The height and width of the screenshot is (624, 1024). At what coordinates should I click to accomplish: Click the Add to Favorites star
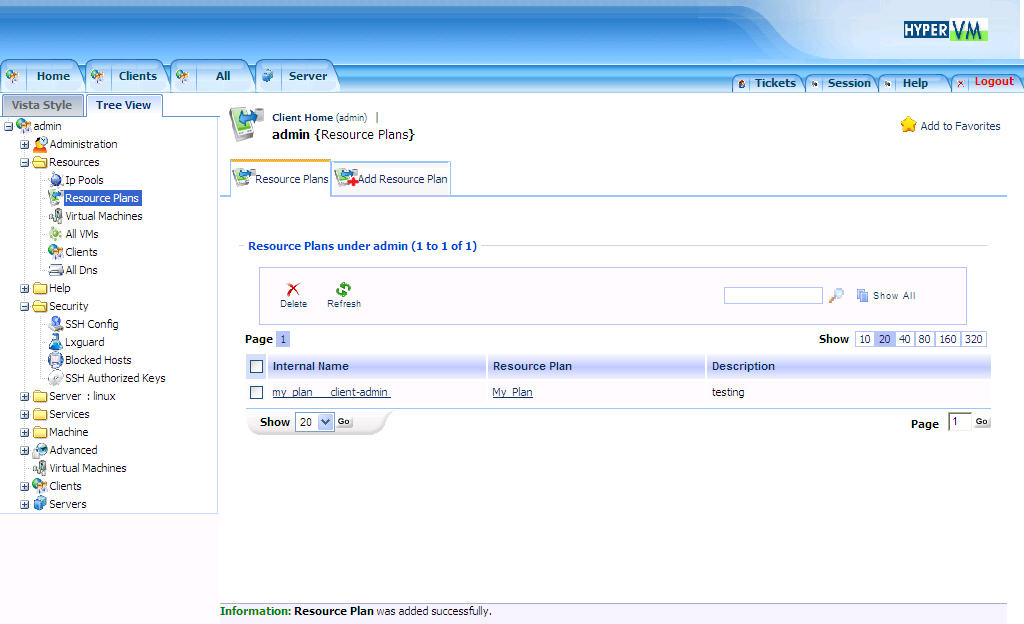[x=908, y=125]
